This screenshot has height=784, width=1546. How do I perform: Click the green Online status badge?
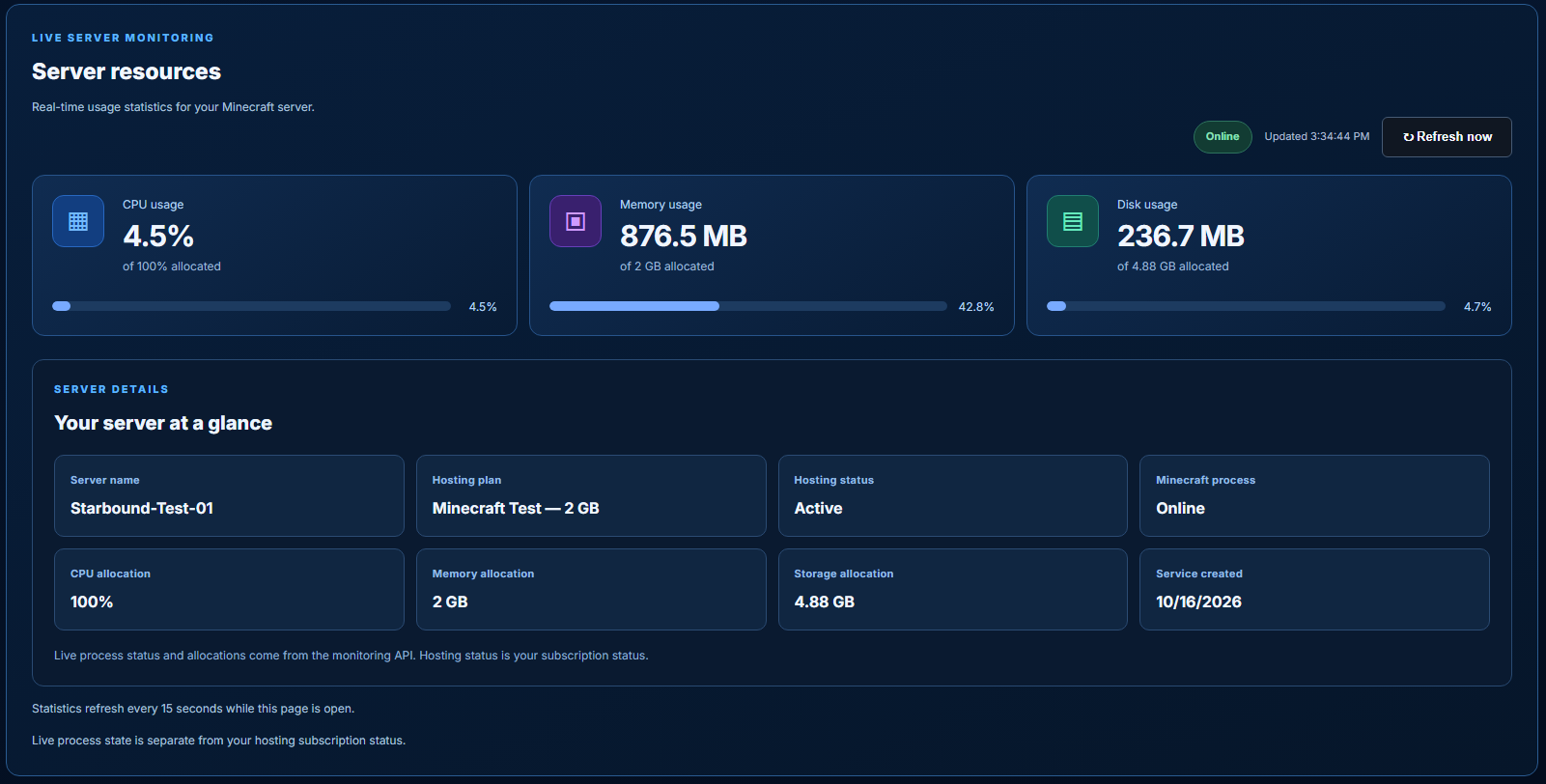point(1223,137)
